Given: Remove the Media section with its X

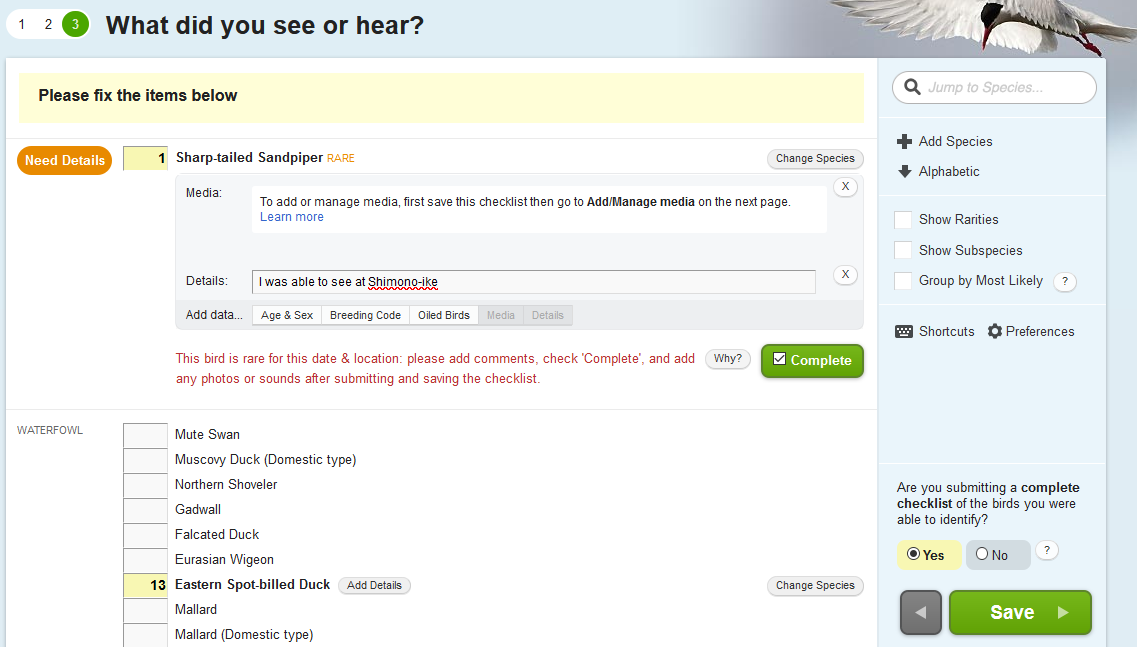Looking at the screenshot, I should coord(845,186).
